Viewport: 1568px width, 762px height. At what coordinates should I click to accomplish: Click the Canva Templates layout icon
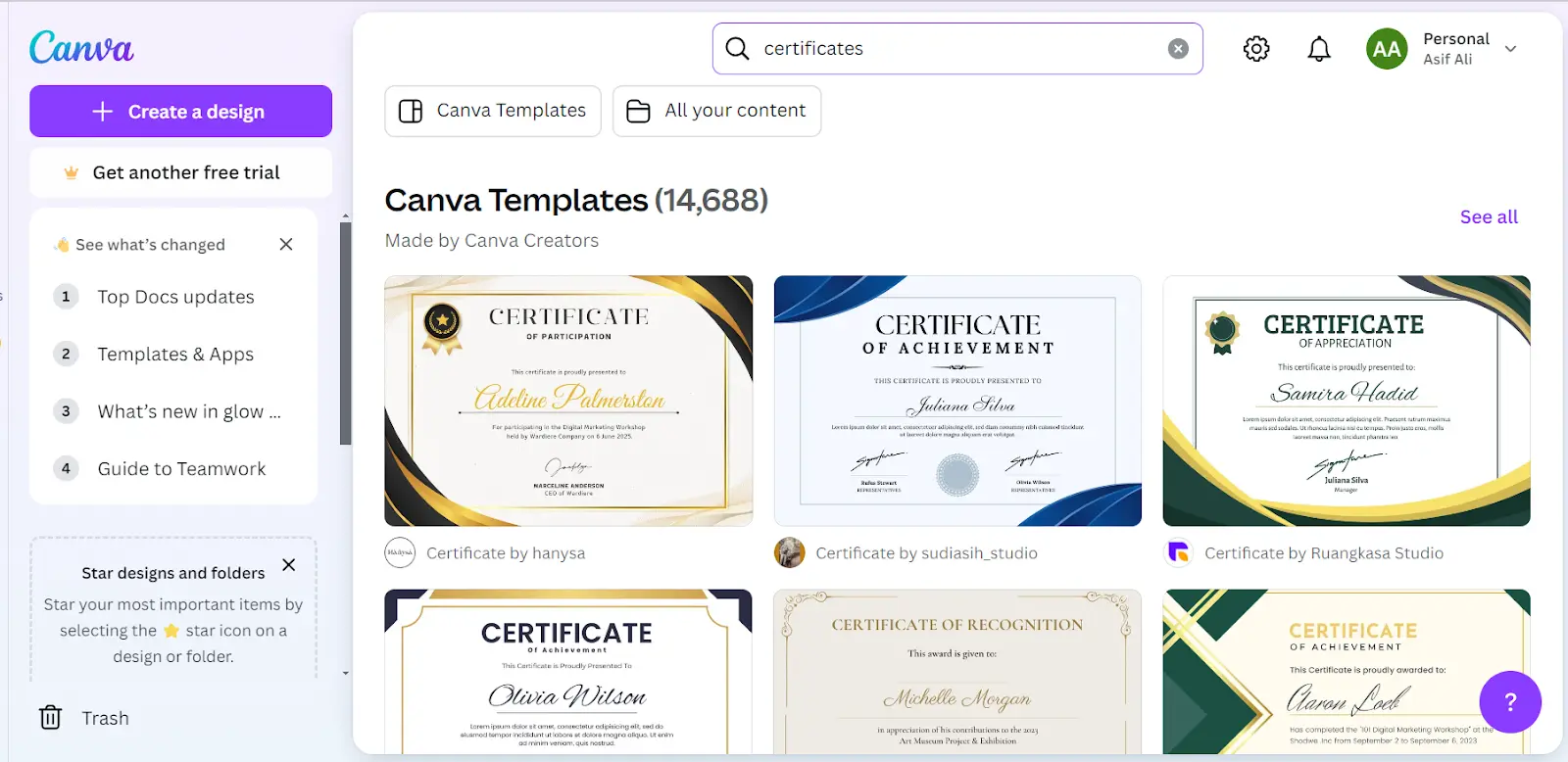[411, 111]
